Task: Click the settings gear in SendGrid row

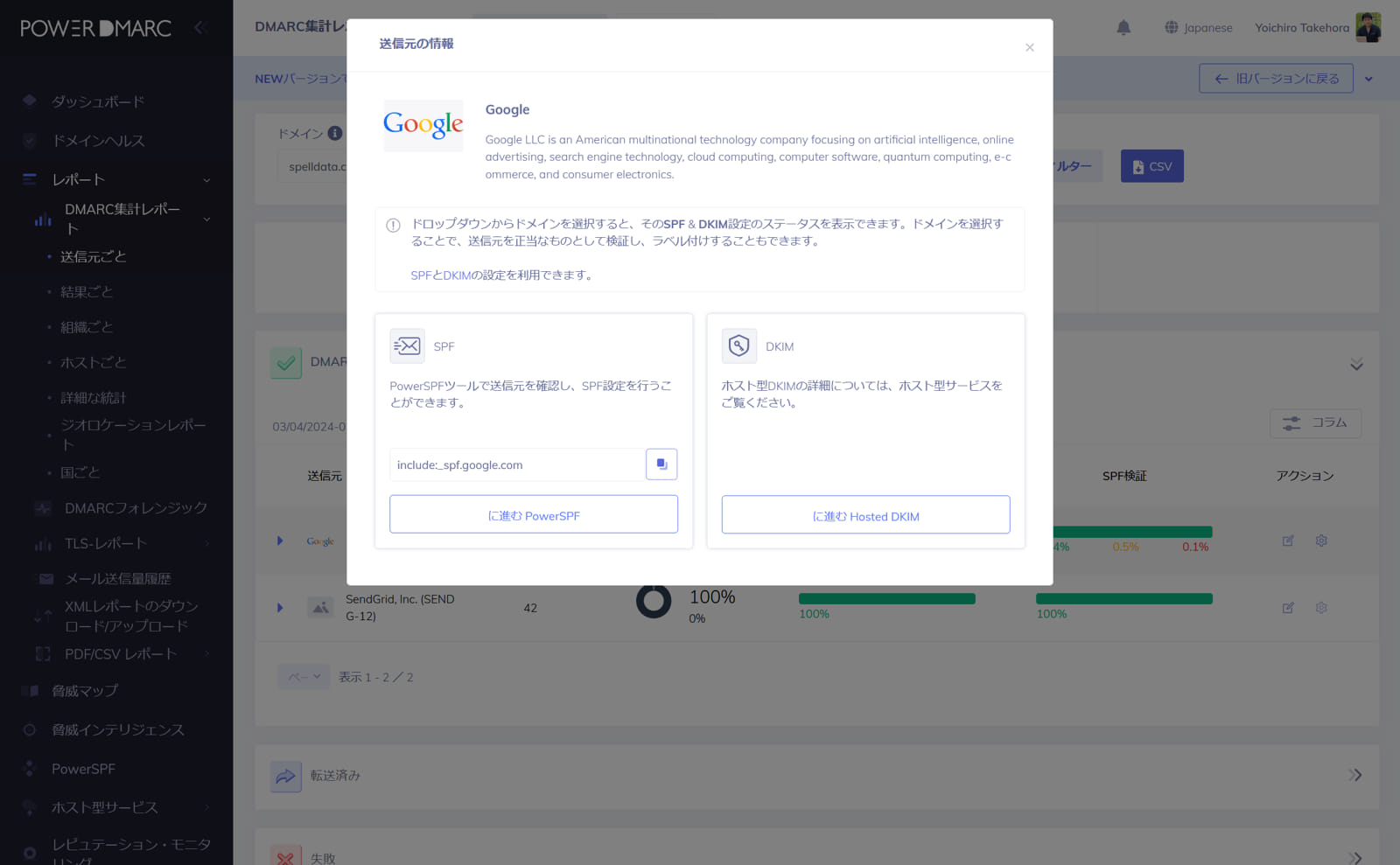Action: 1321,608
